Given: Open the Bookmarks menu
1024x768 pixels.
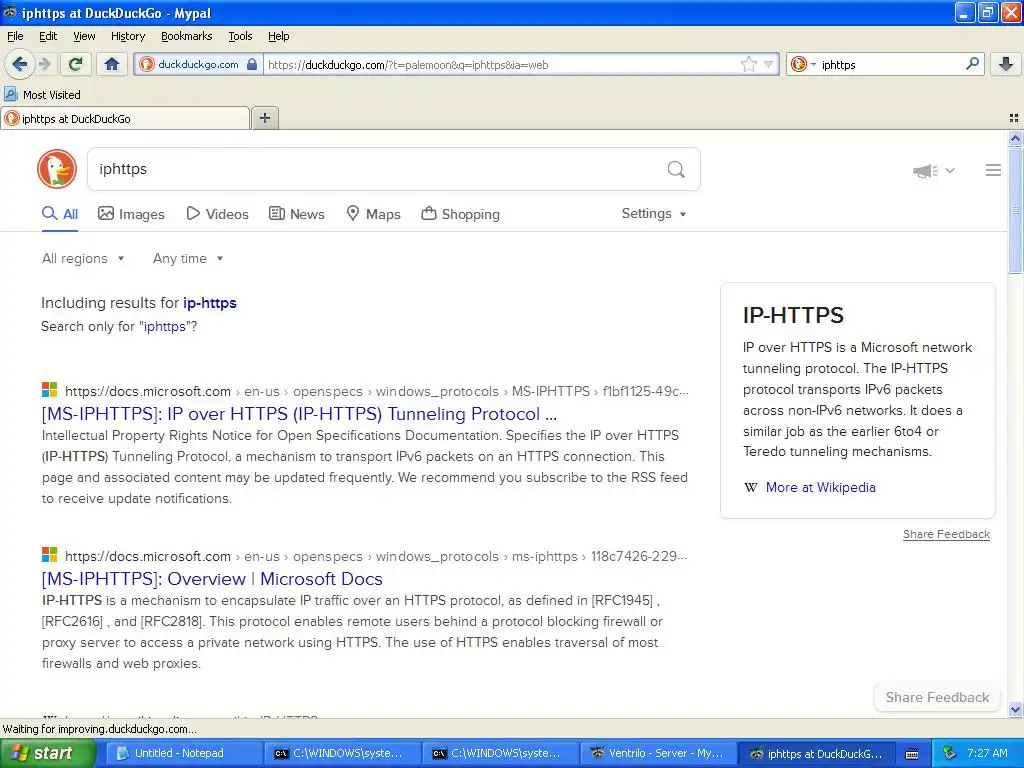Looking at the screenshot, I should 186,36.
